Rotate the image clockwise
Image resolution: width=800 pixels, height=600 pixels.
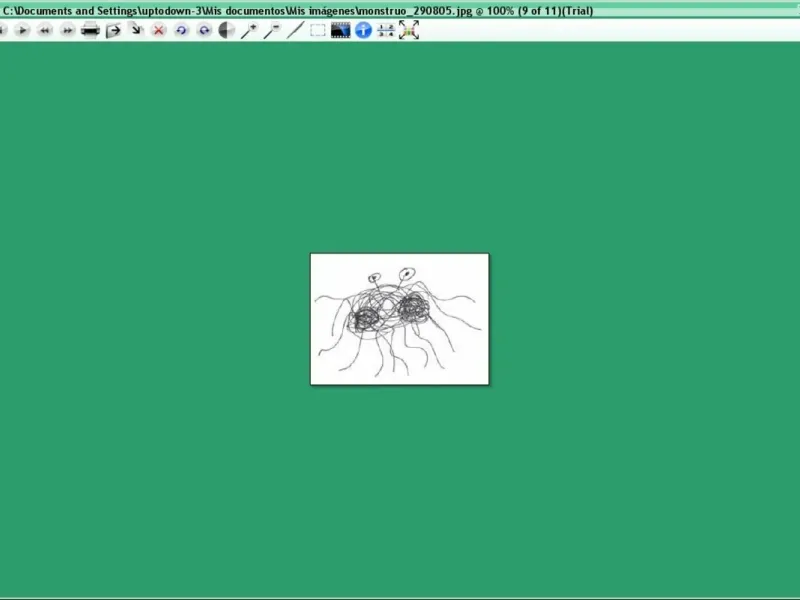point(204,31)
